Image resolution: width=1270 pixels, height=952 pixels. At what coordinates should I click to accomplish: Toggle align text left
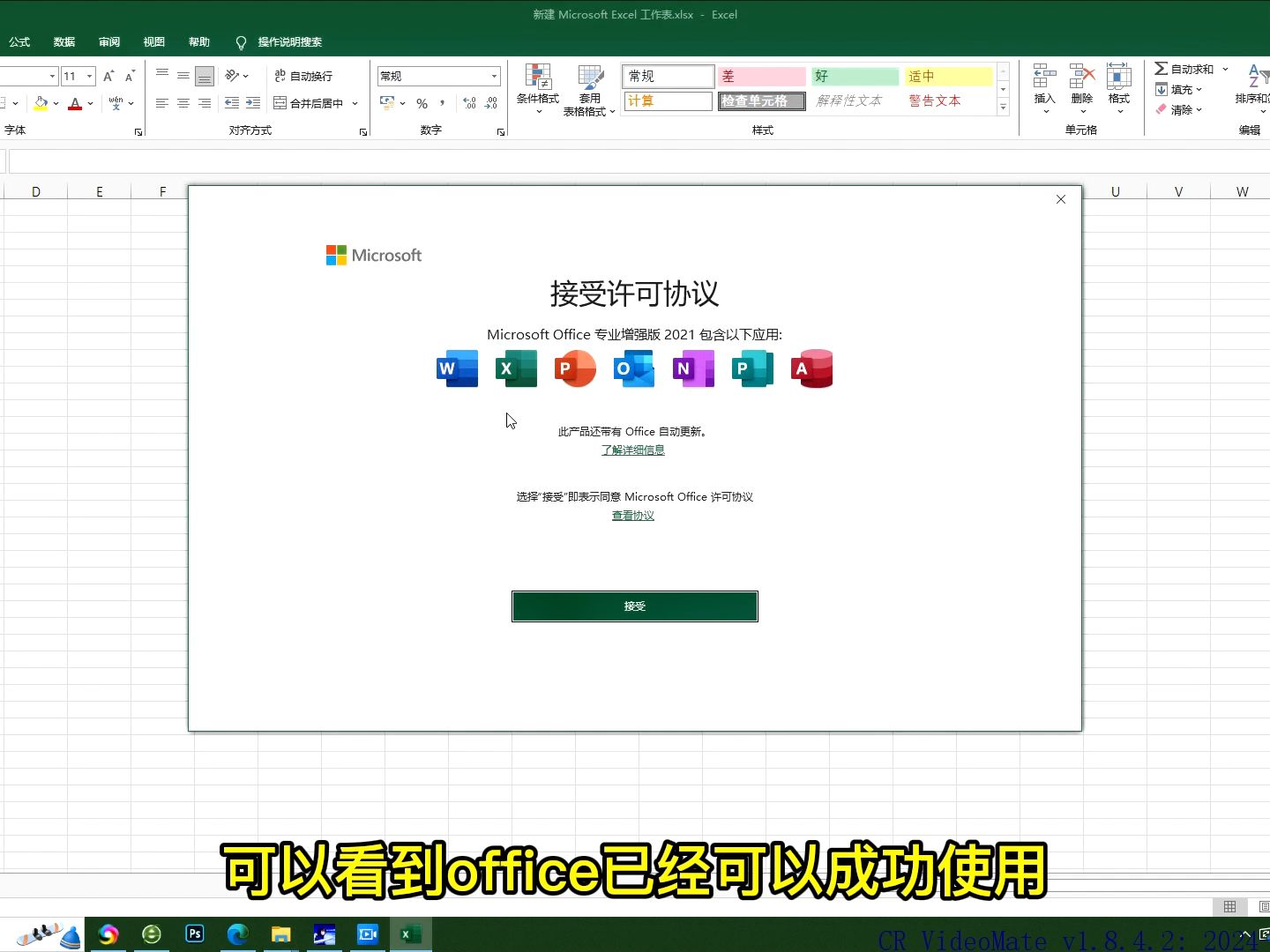pos(162,103)
